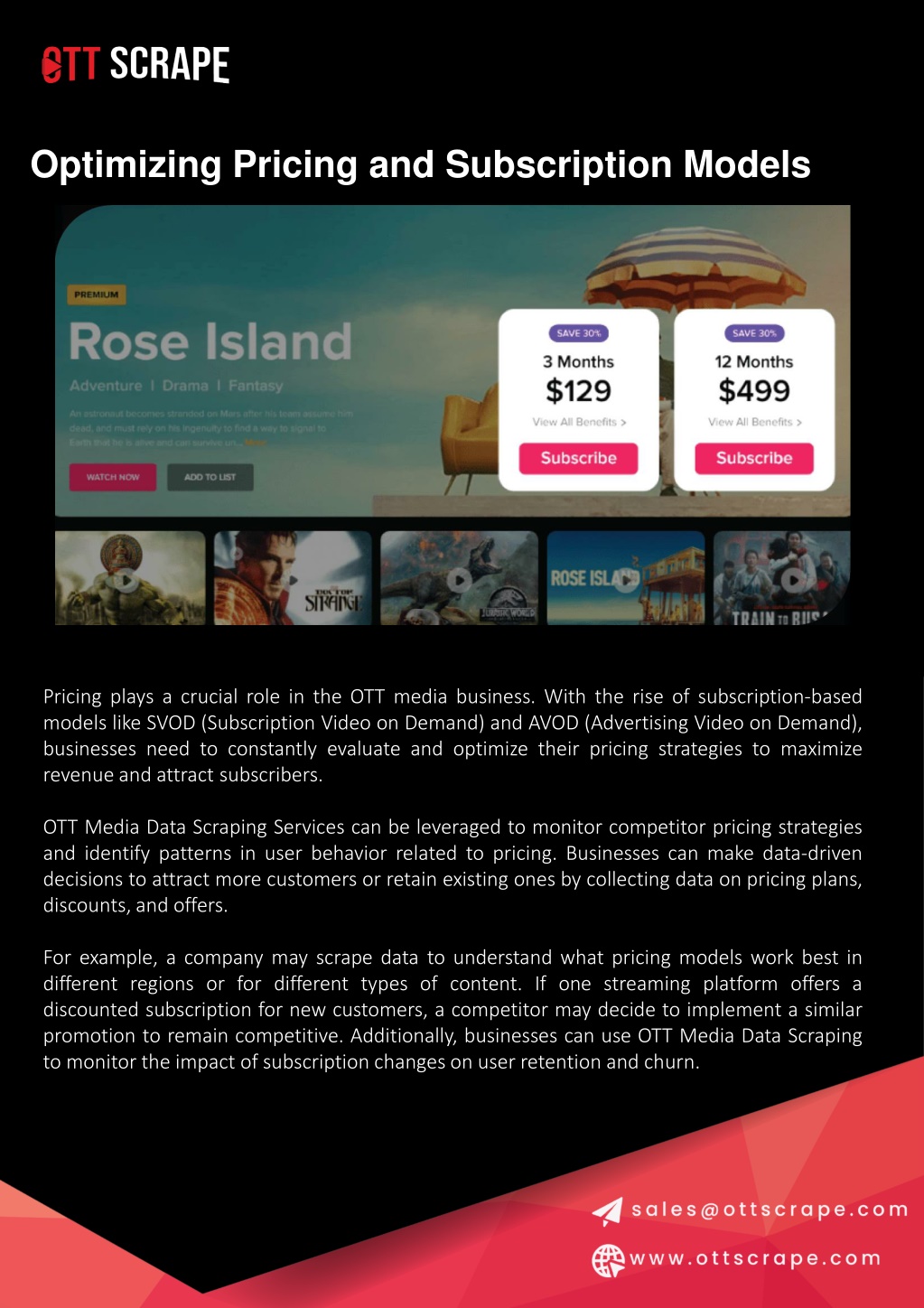Play the Rose Island thumbnail
Screen dimensions: 924x1308
(x=624, y=580)
